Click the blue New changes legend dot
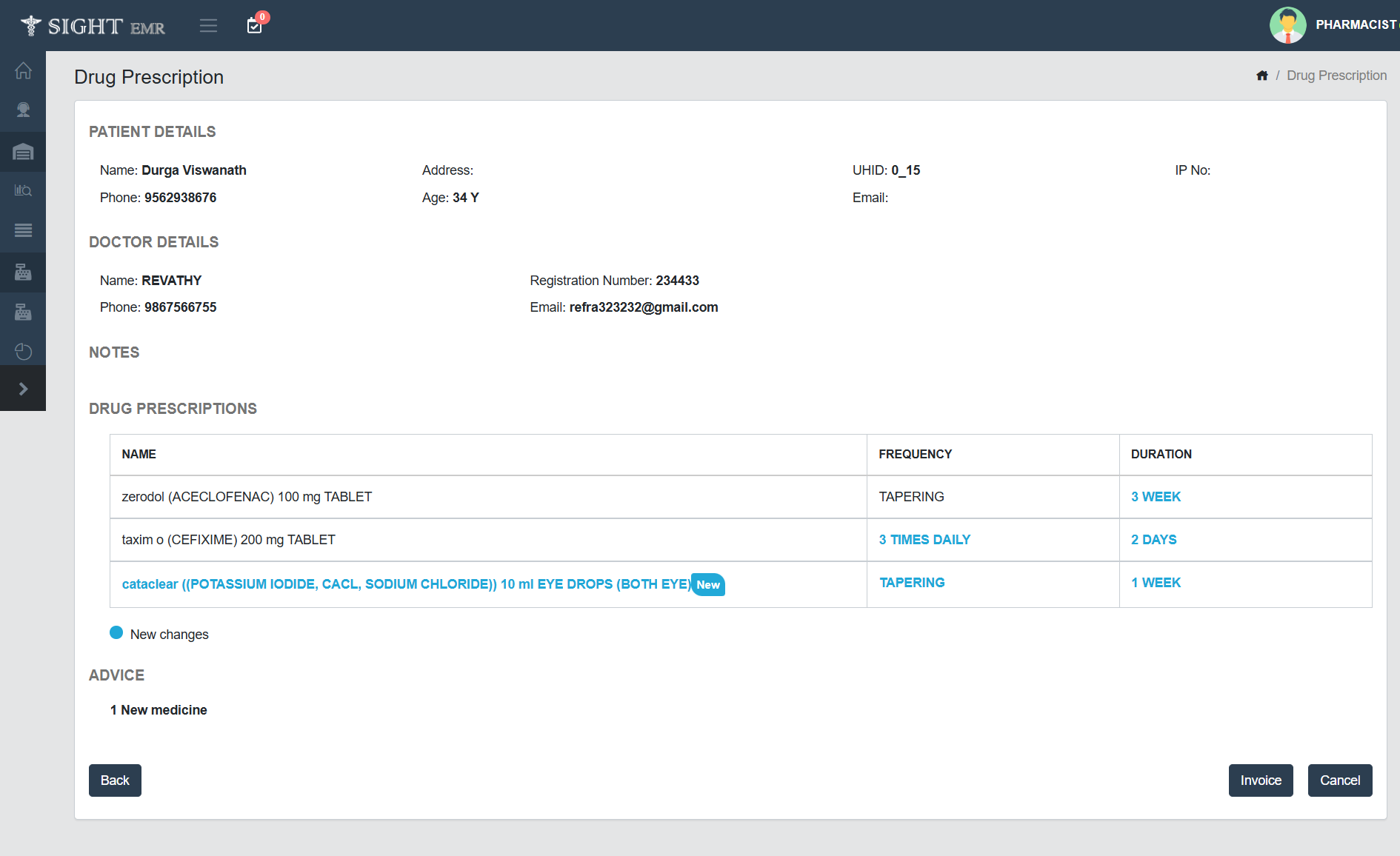This screenshot has height=856, width=1400. click(116, 633)
